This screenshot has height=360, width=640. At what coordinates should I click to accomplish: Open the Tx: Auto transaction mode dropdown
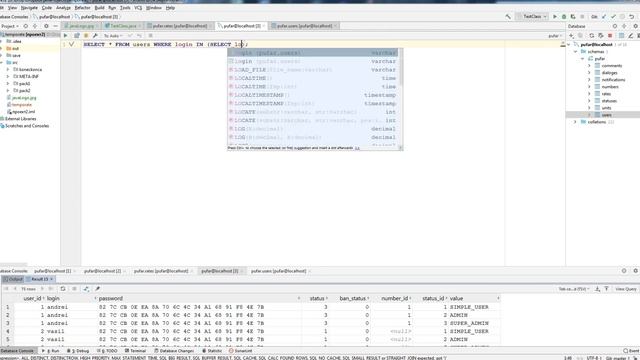113,36
